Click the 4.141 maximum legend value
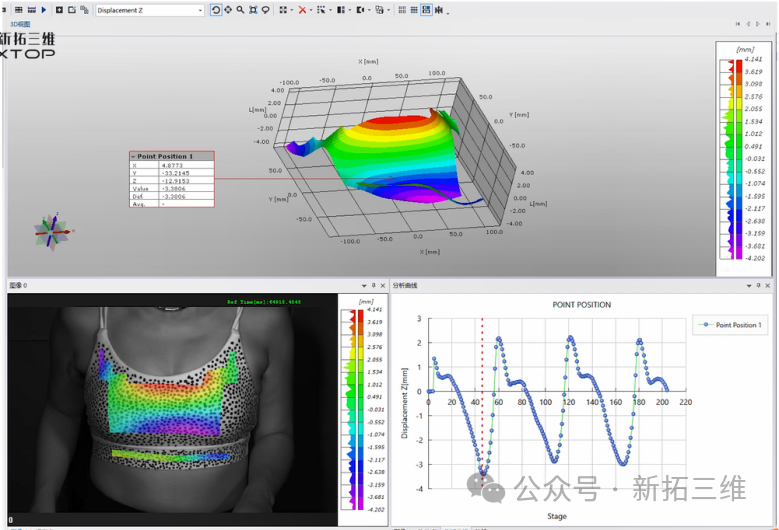The height and width of the screenshot is (530, 779). tap(753, 59)
